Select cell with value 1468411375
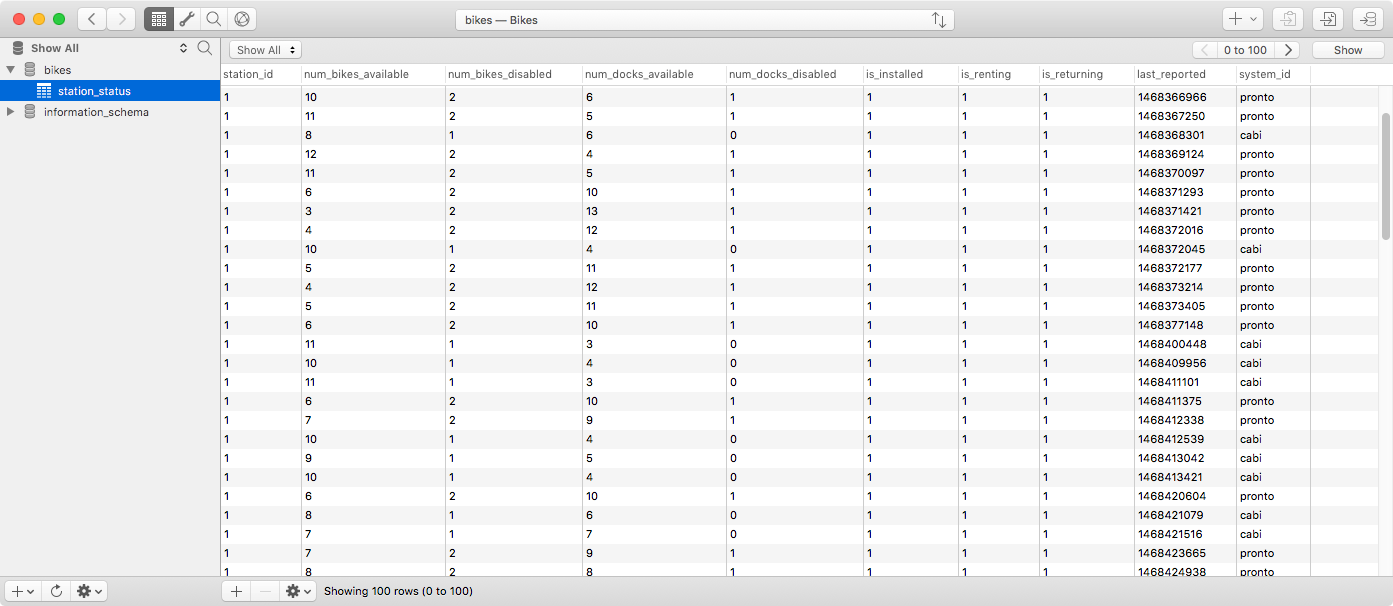Screen dimensions: 1393x606 pos(1185,401)
